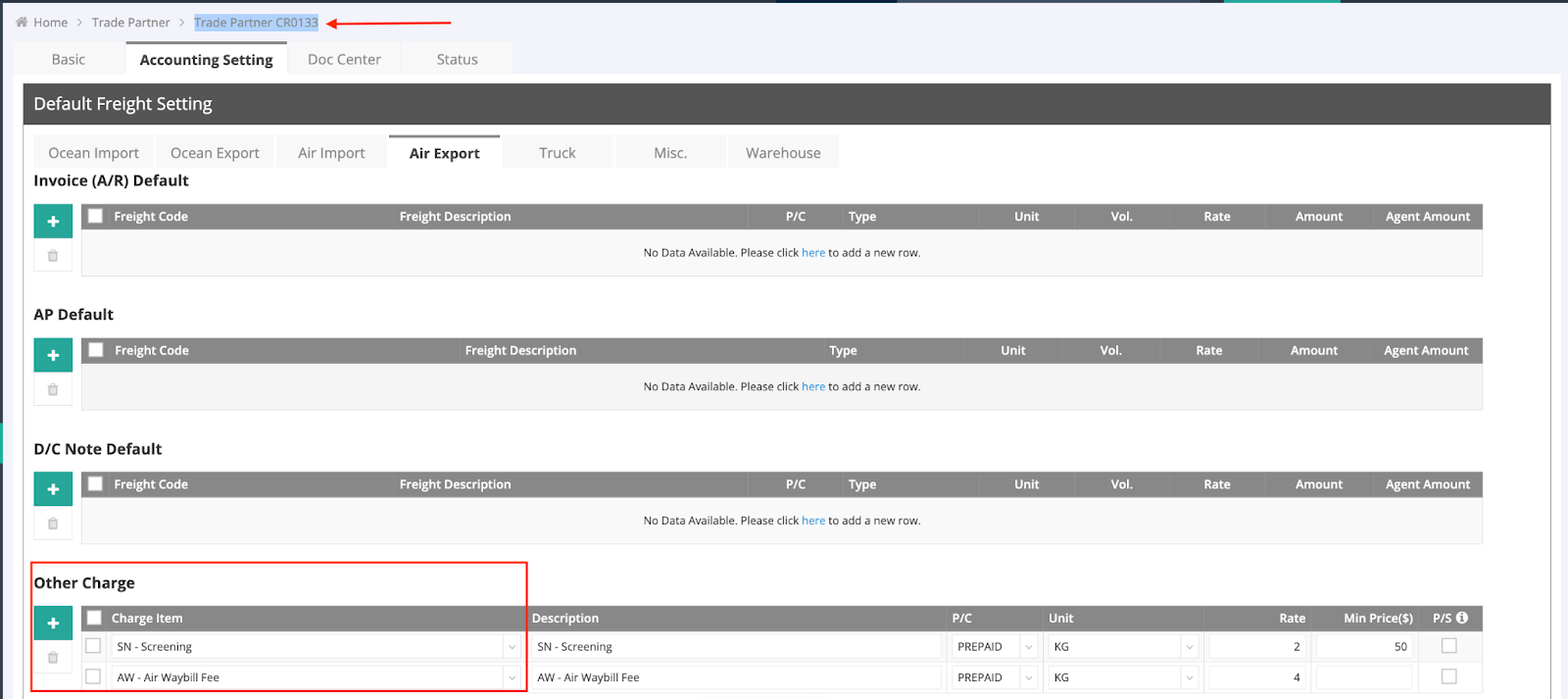Select the SN - Screening row checkbox
The height and width of the screenshot is (699, 1568).
[x=93, y=646]
